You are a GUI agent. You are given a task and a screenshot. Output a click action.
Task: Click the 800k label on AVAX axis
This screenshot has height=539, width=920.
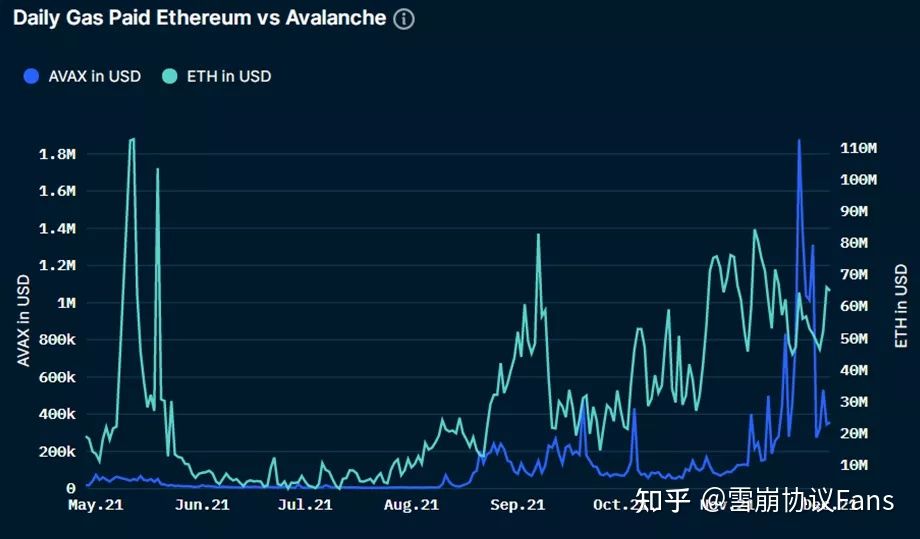pyautogui.click(x=58, y=340)
